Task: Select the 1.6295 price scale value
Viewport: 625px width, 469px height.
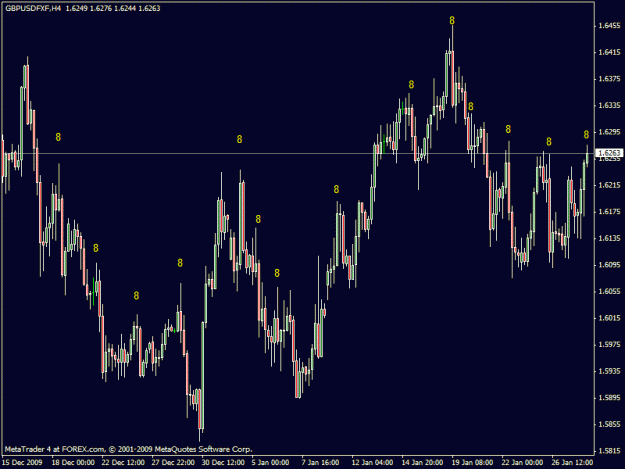Action: coord(609,132)
